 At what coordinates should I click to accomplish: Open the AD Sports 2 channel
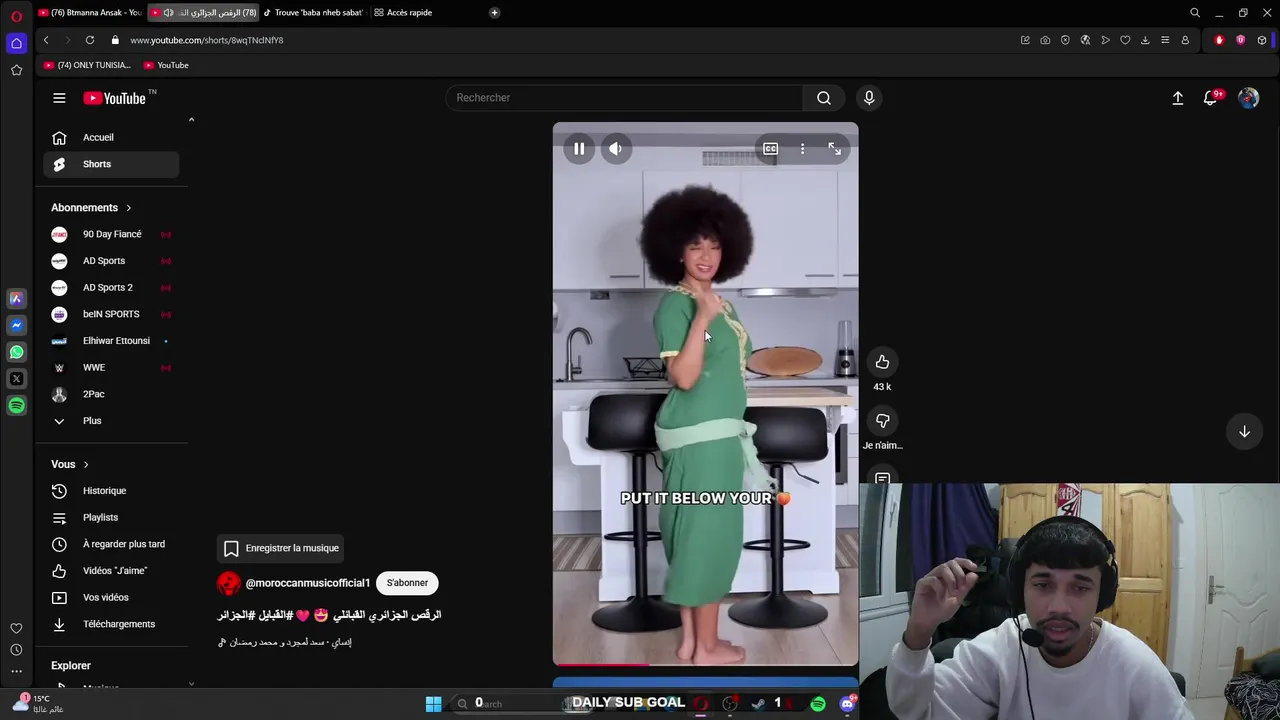pos(111,288)
